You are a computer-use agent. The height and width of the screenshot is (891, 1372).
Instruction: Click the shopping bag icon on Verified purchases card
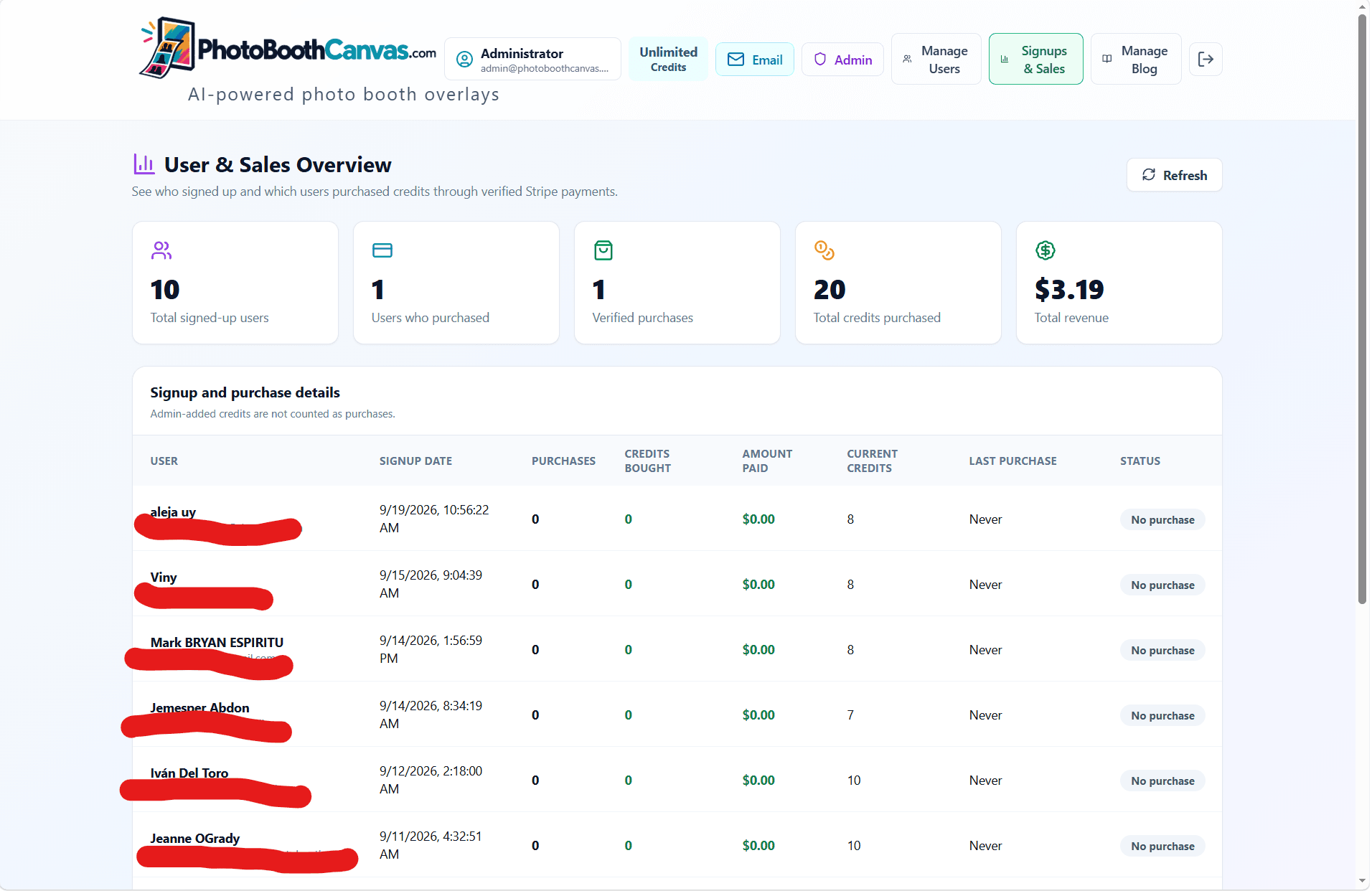603,250
